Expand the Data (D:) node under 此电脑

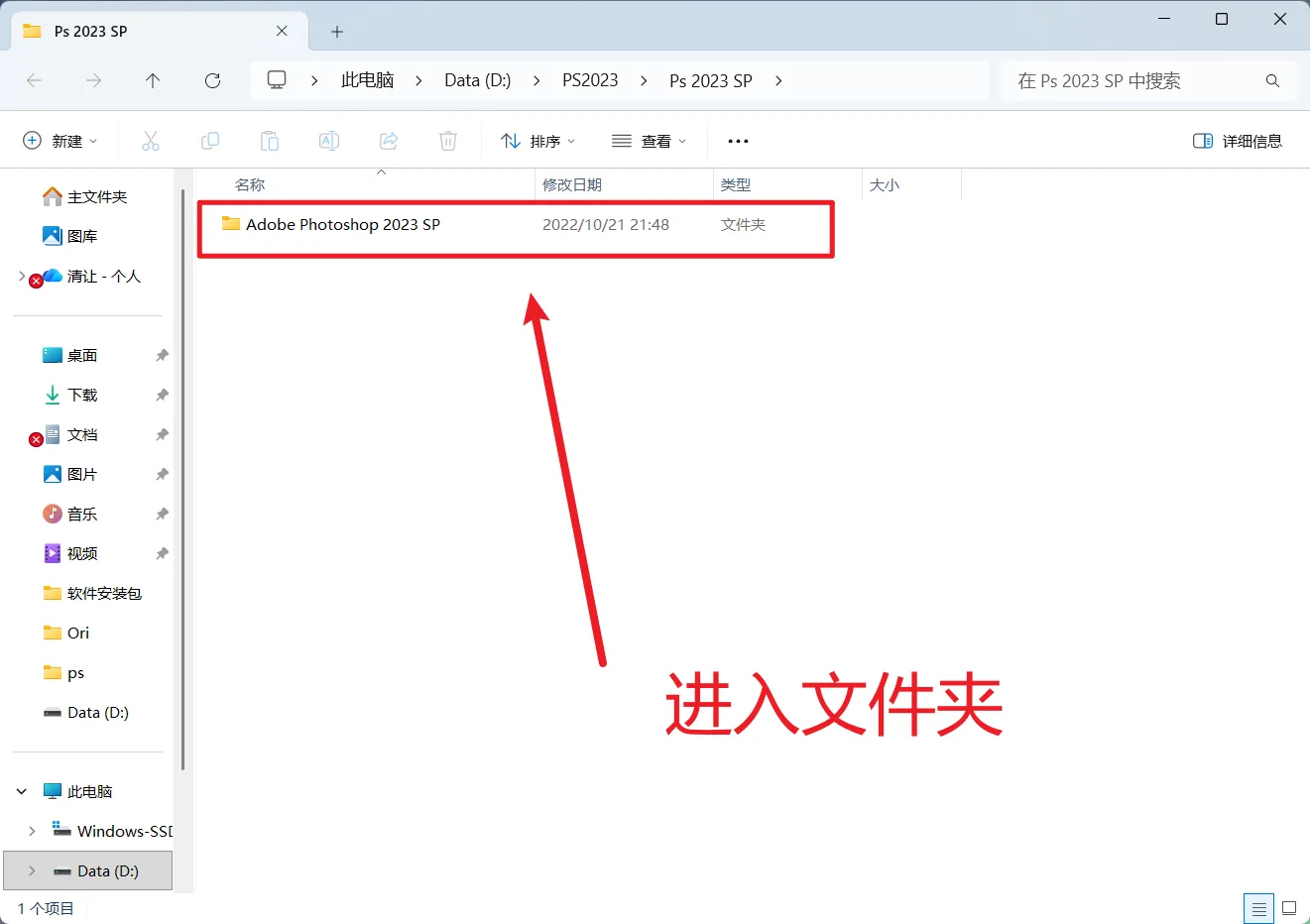point(32,870)
